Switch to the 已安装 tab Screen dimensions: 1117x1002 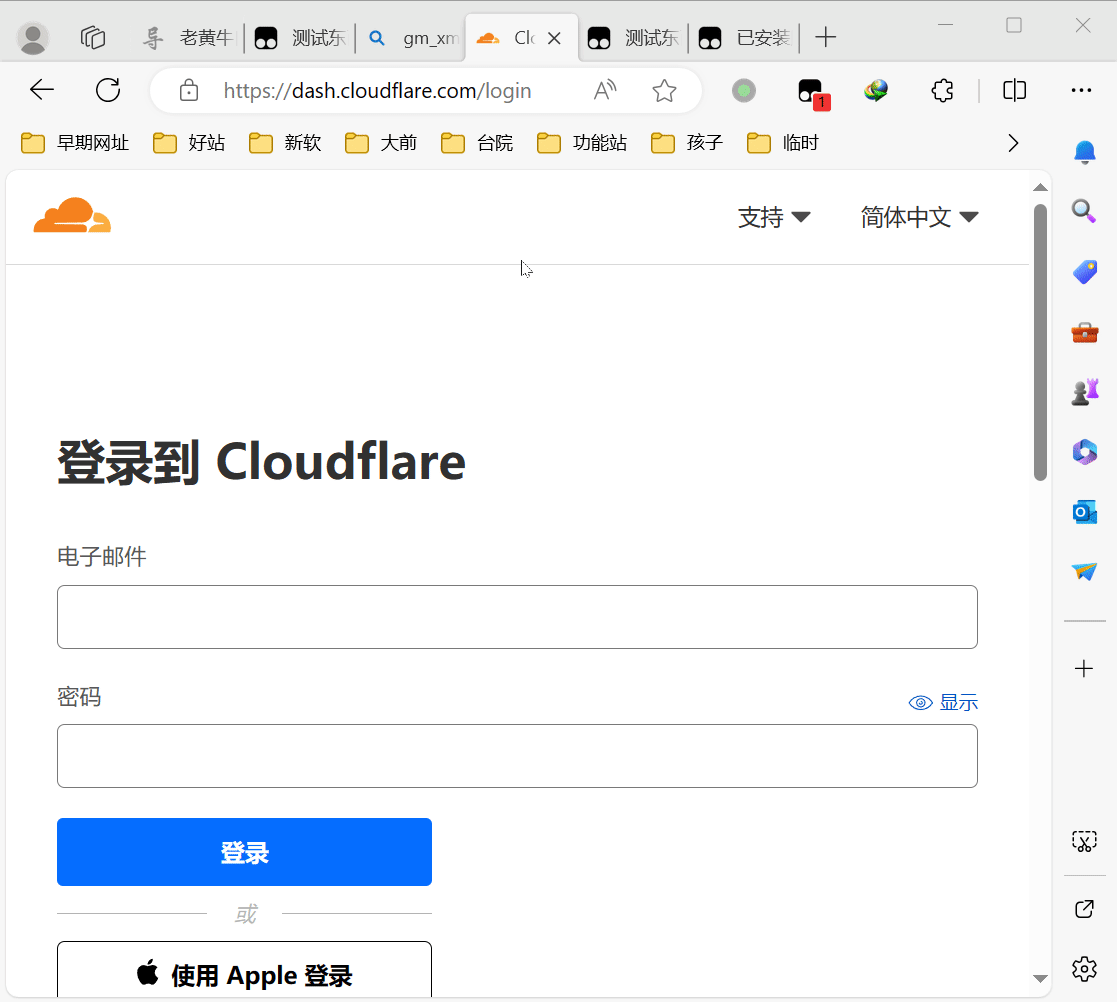(x=747, y=38)
